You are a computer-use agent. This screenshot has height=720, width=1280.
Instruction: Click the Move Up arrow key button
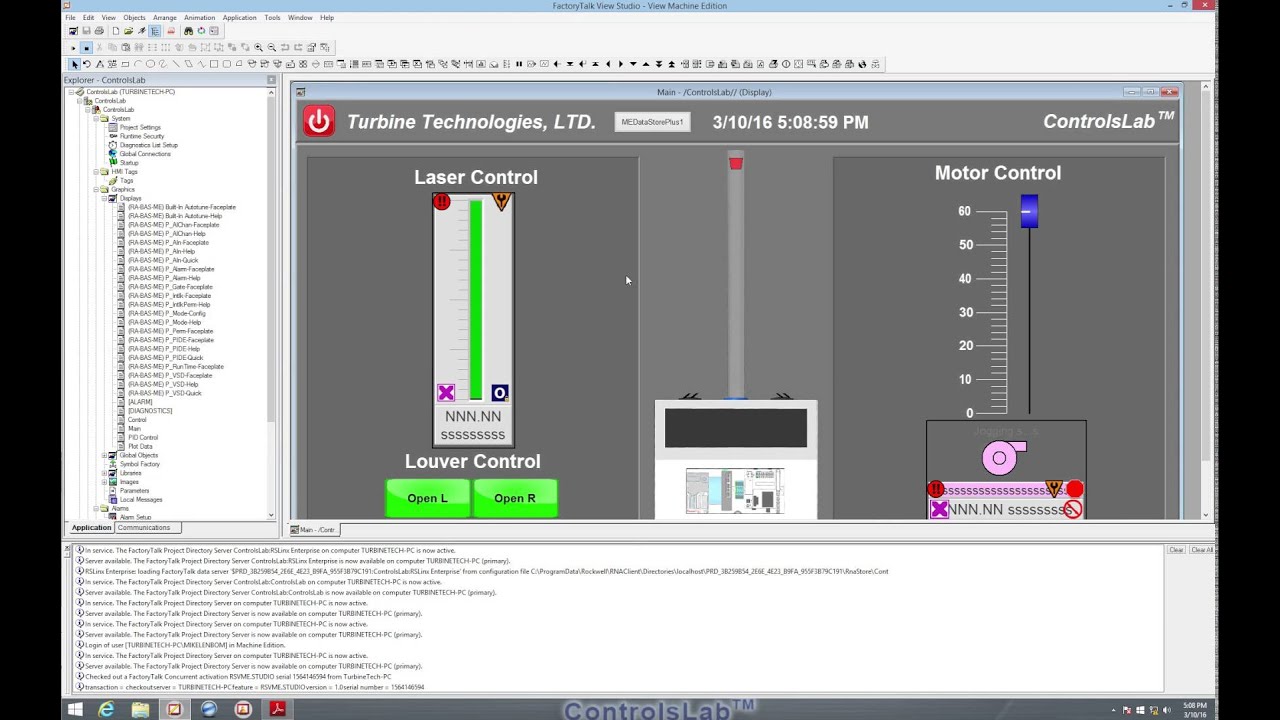(646, 64)
